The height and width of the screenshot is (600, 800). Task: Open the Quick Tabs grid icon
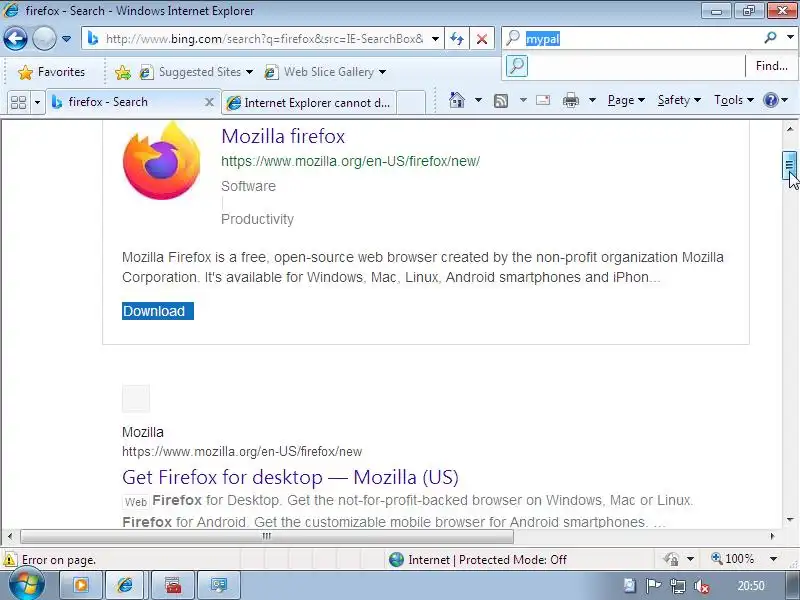(x=18, y=103)
